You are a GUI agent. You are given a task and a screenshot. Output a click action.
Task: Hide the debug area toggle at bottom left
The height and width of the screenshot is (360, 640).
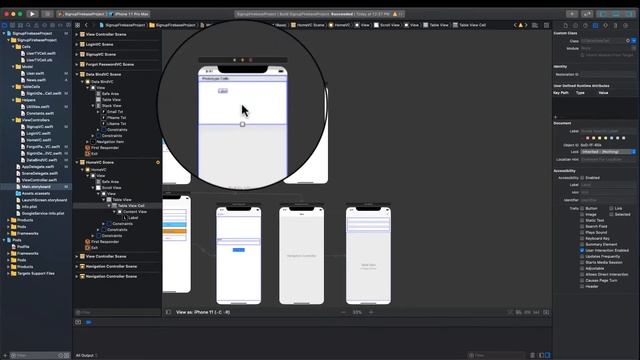[x=78, y=322]
